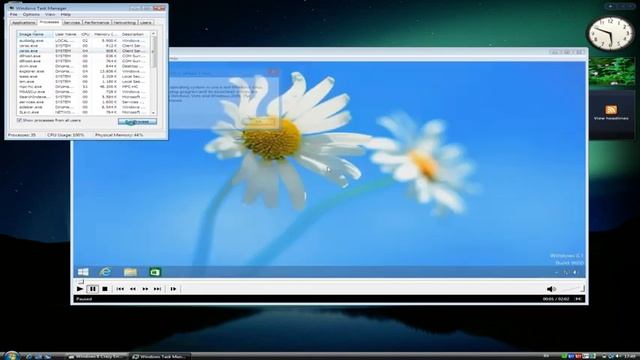Select the audiodg.exe process row
Screen dimensions: 640x360
84,41
